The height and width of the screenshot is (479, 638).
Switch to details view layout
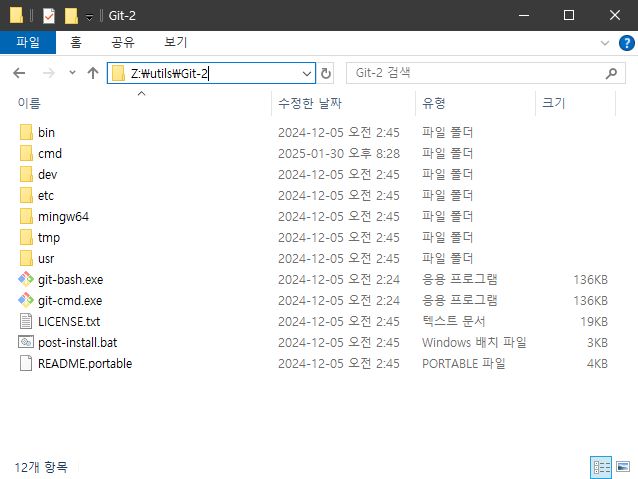tap(601, 467)
